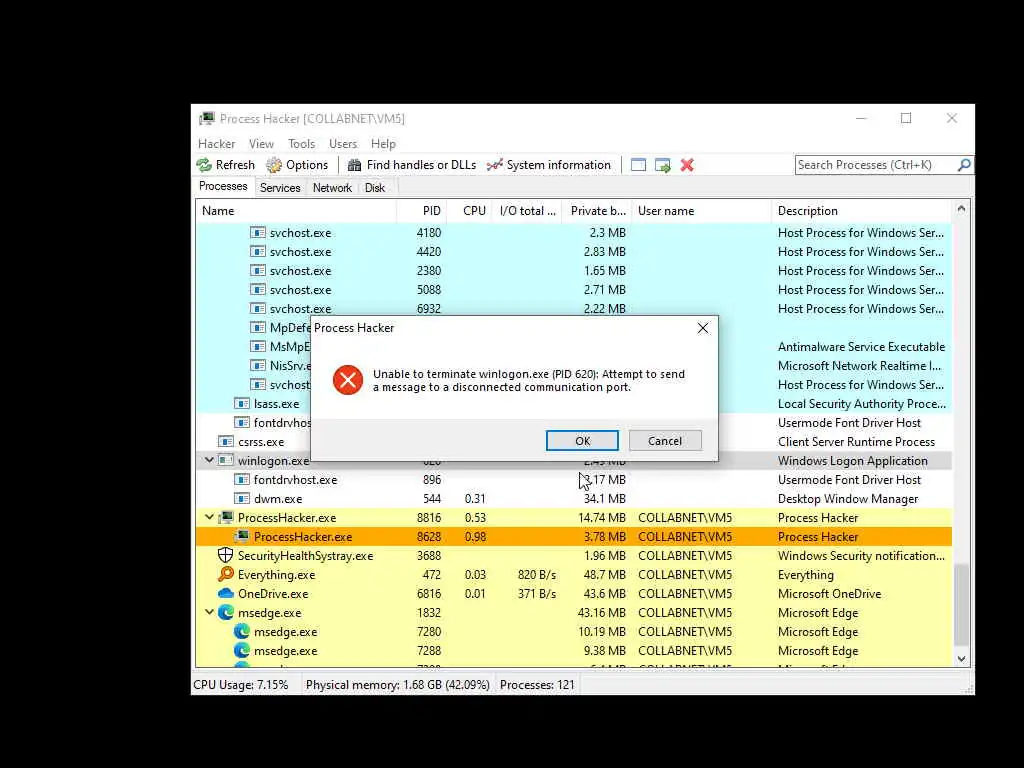
Task: Switch to the Processes tab
Action: click(x=223, y=187)
